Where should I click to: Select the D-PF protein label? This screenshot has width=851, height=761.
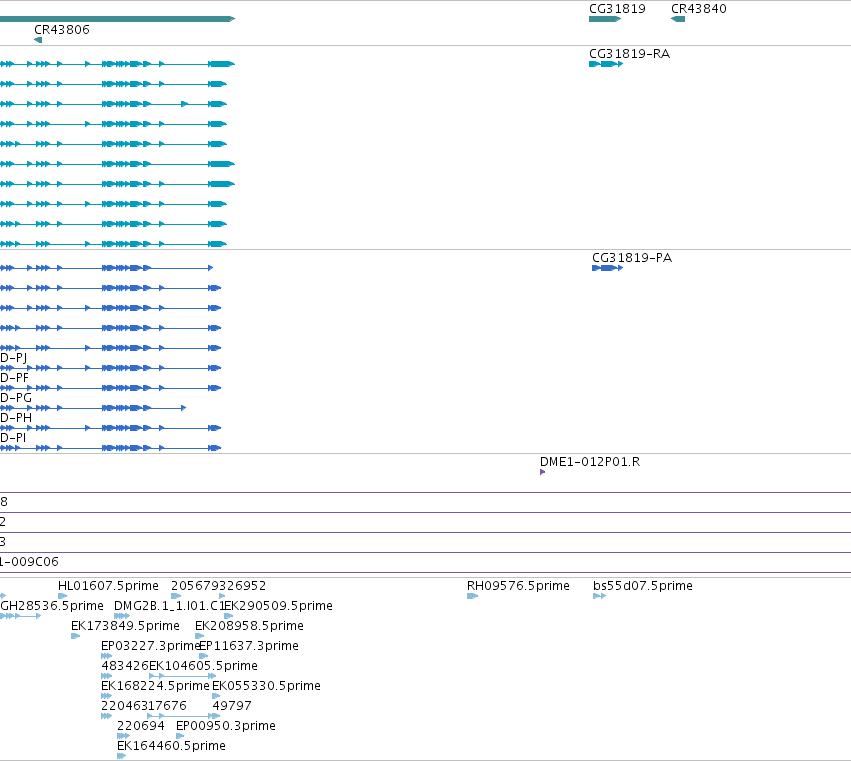tap(14, 378)
